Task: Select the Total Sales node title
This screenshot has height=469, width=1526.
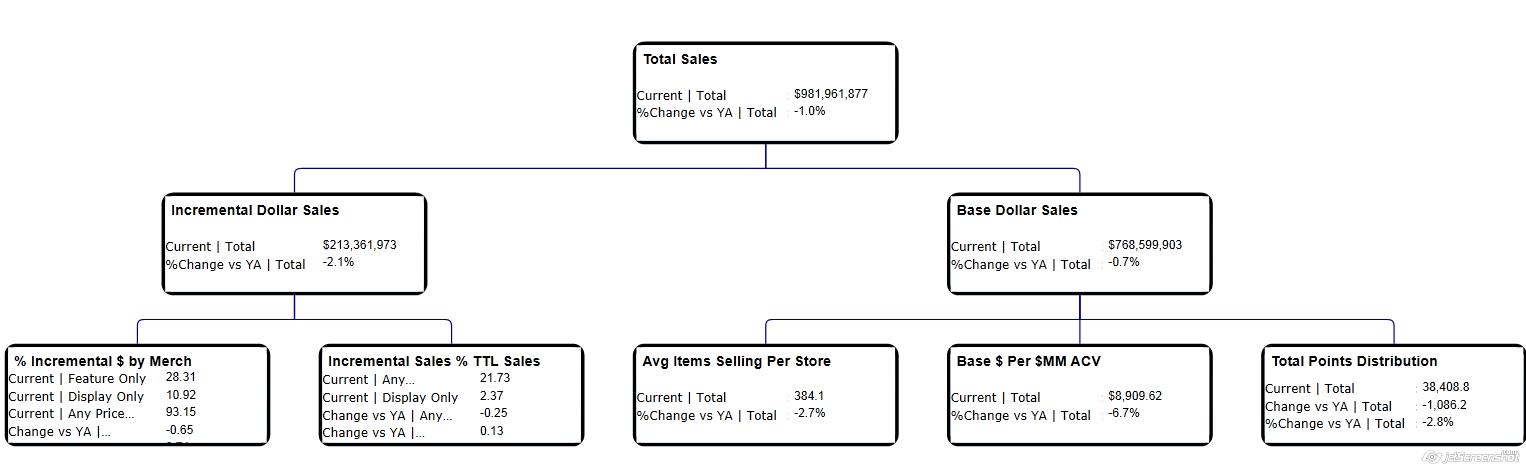Action: tap(680, 60)
